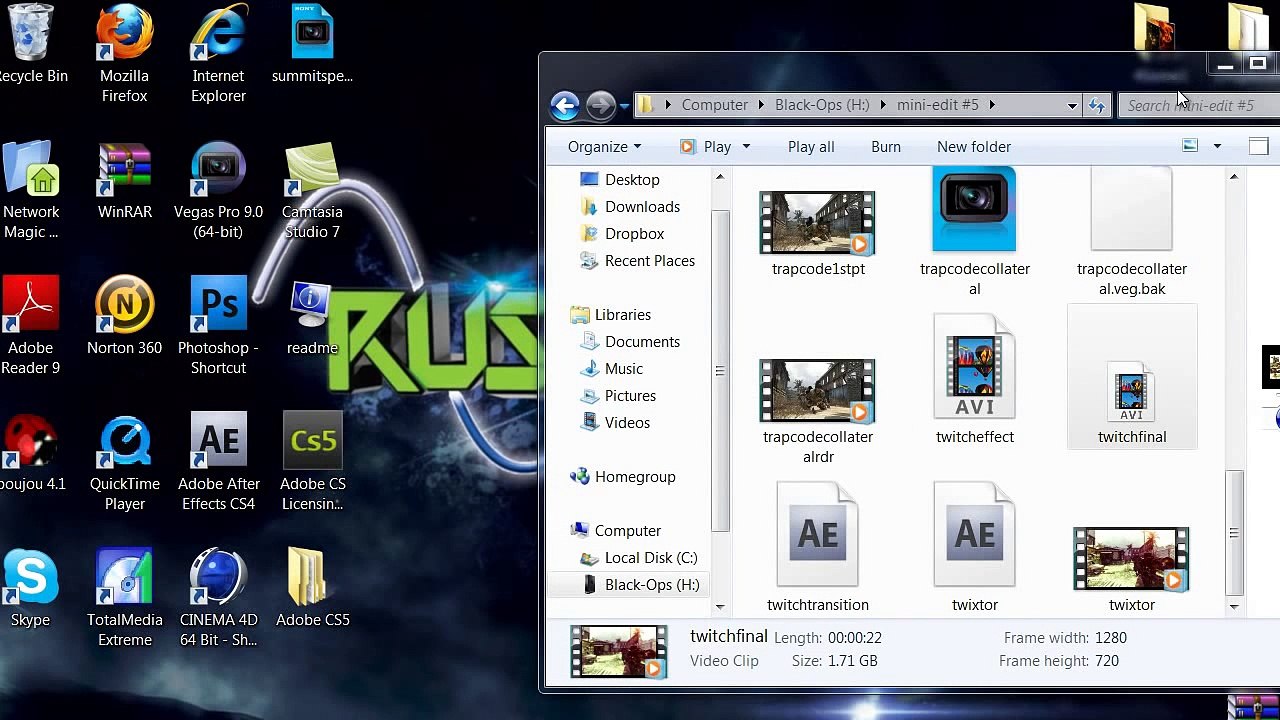Open Vegas Pro 9.0 (64-bit) shortcut
1280x720 pixels.
click(218, 190)
